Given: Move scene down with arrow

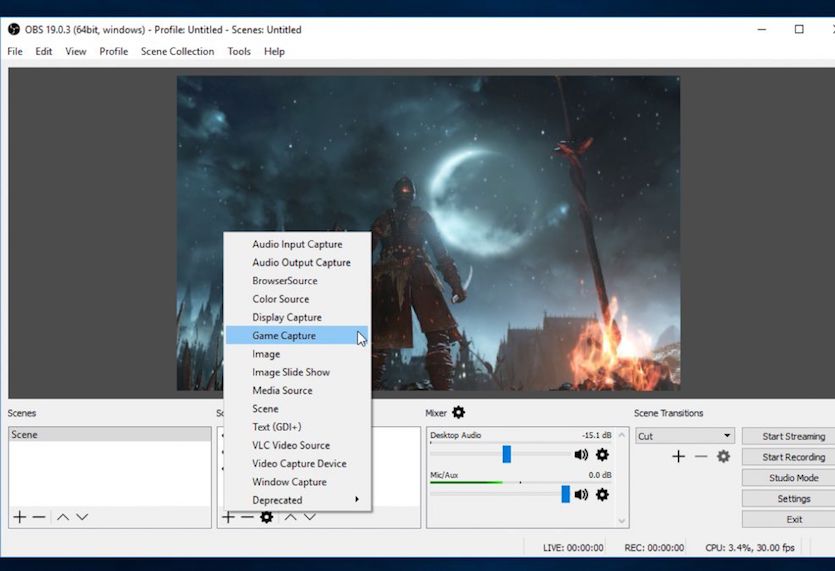Looking at the screenshot, I should [x=82, y=517].
